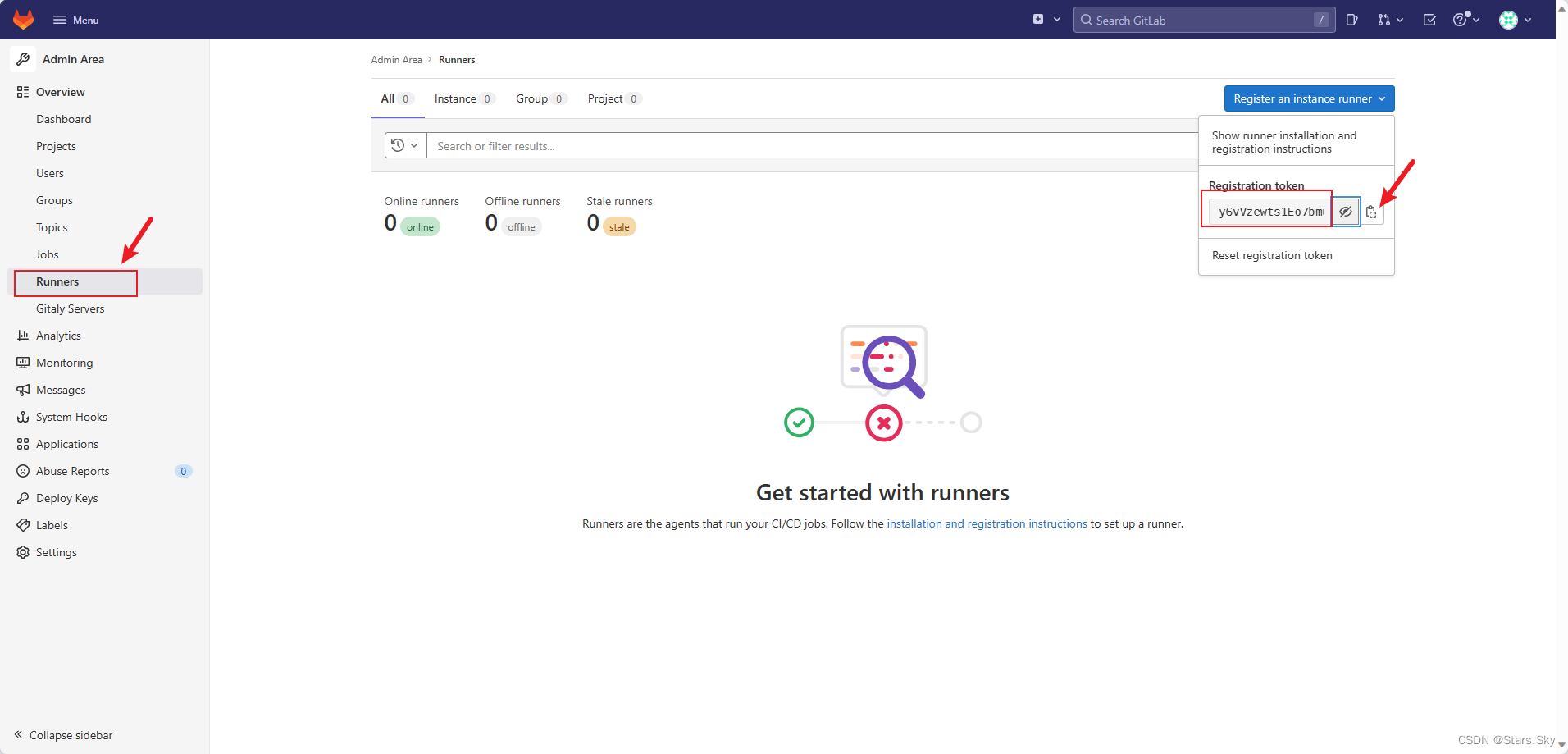Click the GitLab logo in the top bar

tap(22, 19)
